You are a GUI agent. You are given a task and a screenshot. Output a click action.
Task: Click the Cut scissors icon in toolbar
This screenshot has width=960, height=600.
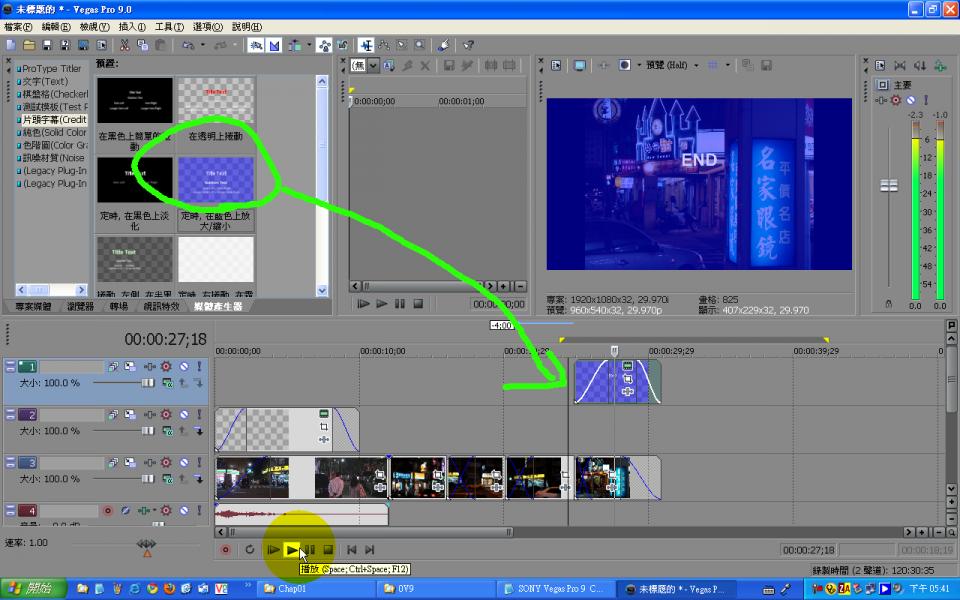(124, 45)
